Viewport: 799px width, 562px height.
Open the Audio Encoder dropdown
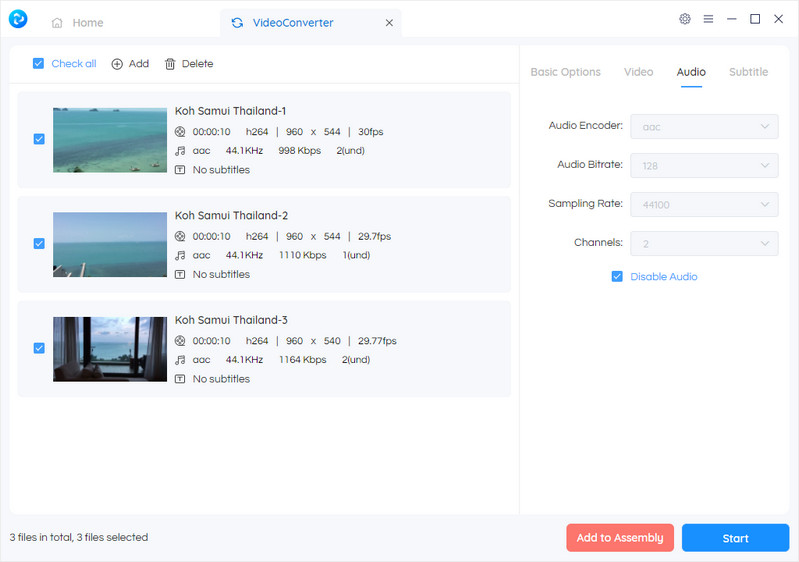704,127
